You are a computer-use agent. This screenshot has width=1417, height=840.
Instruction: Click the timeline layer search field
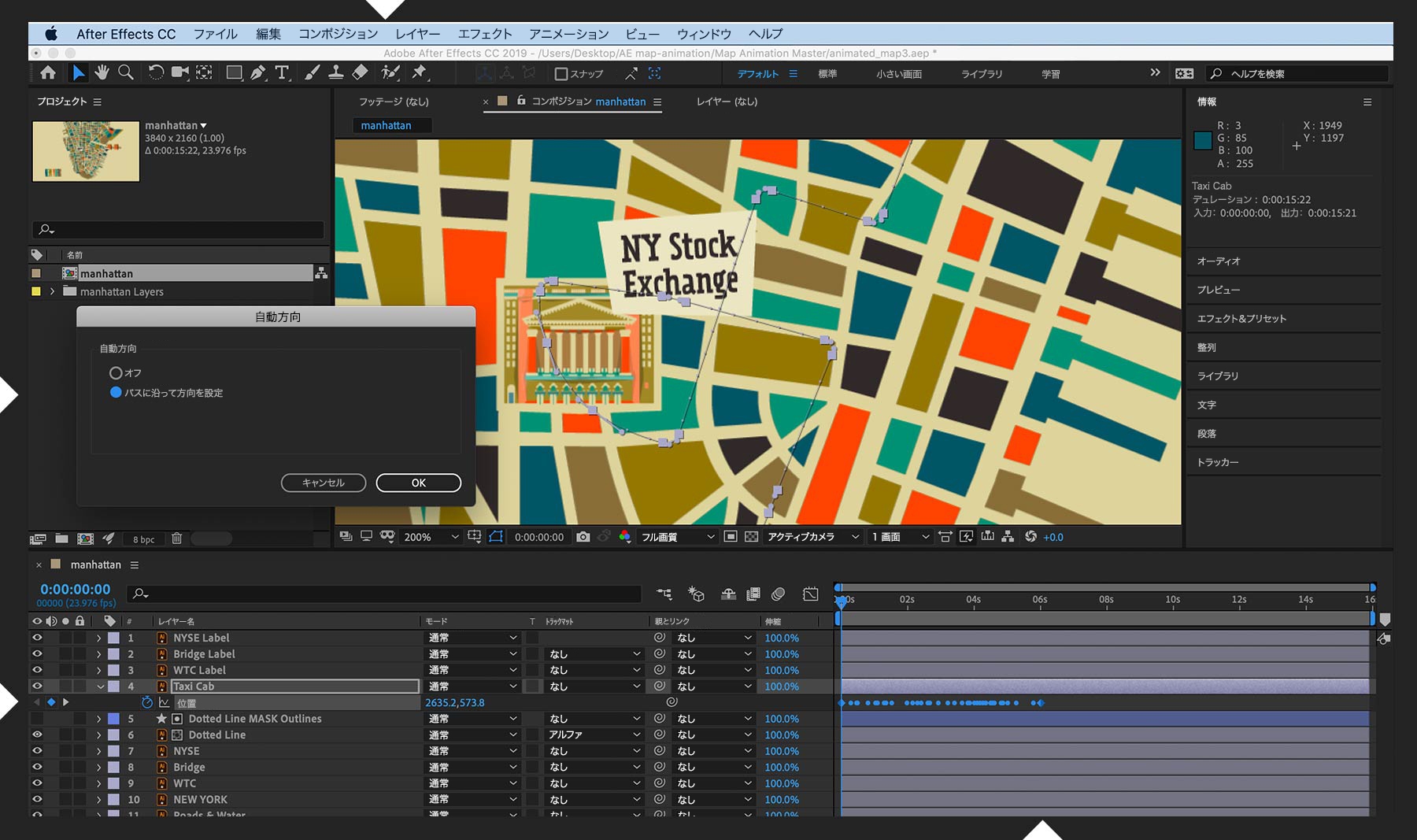(386, 594)
